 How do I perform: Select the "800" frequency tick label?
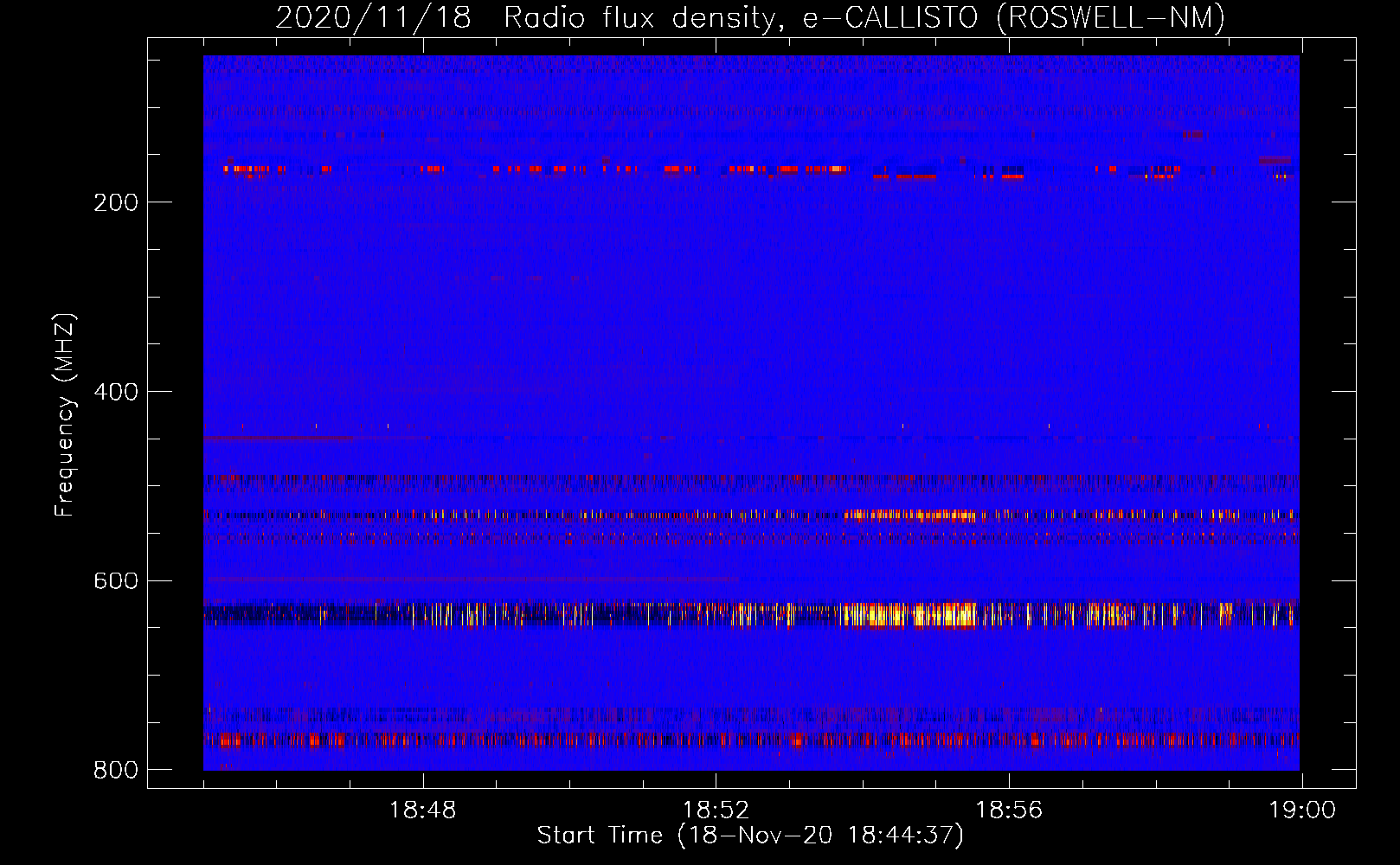pos(116,770)
